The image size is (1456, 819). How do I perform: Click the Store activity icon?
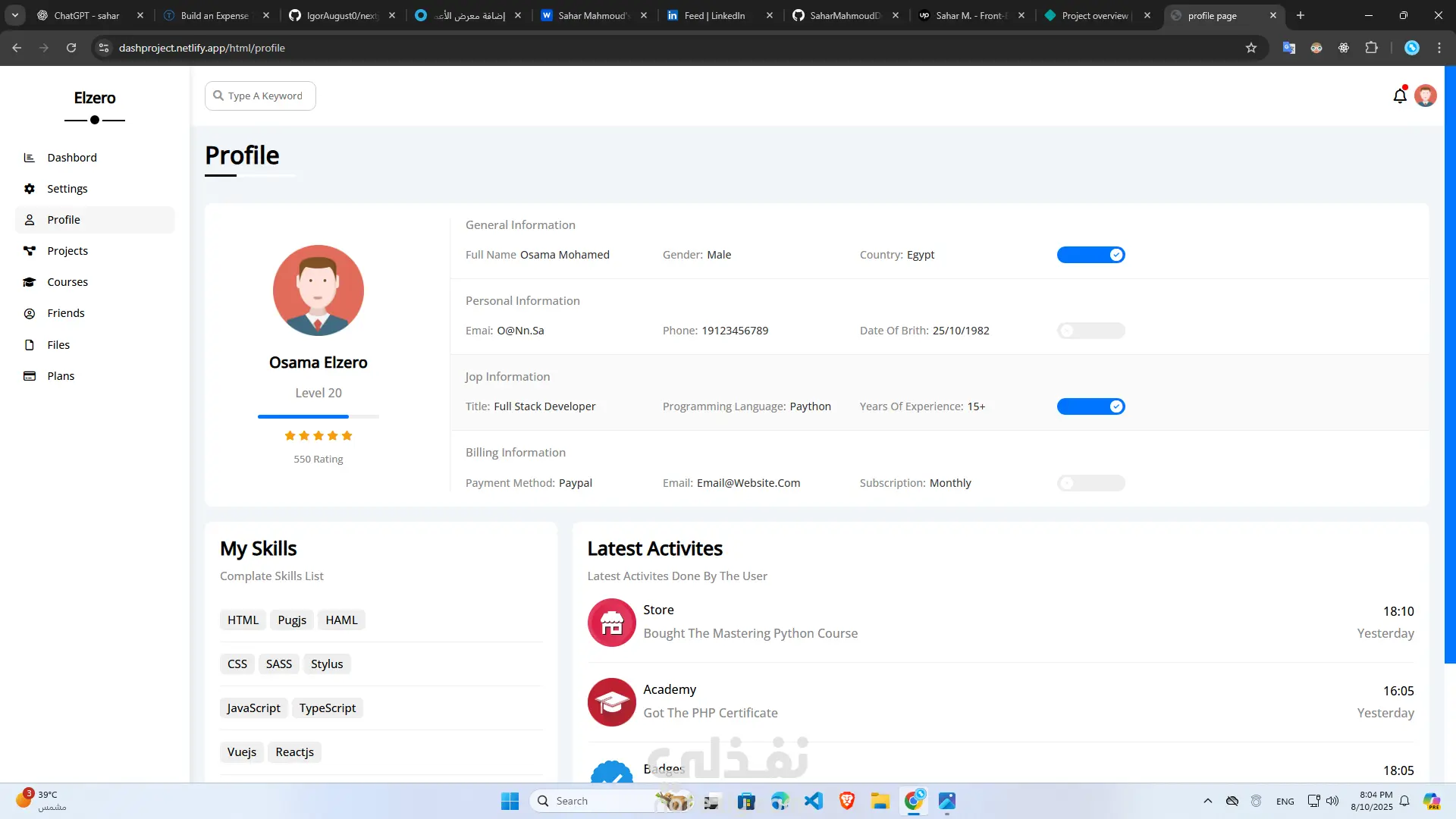pyautogui.click(x=611, y=623)
